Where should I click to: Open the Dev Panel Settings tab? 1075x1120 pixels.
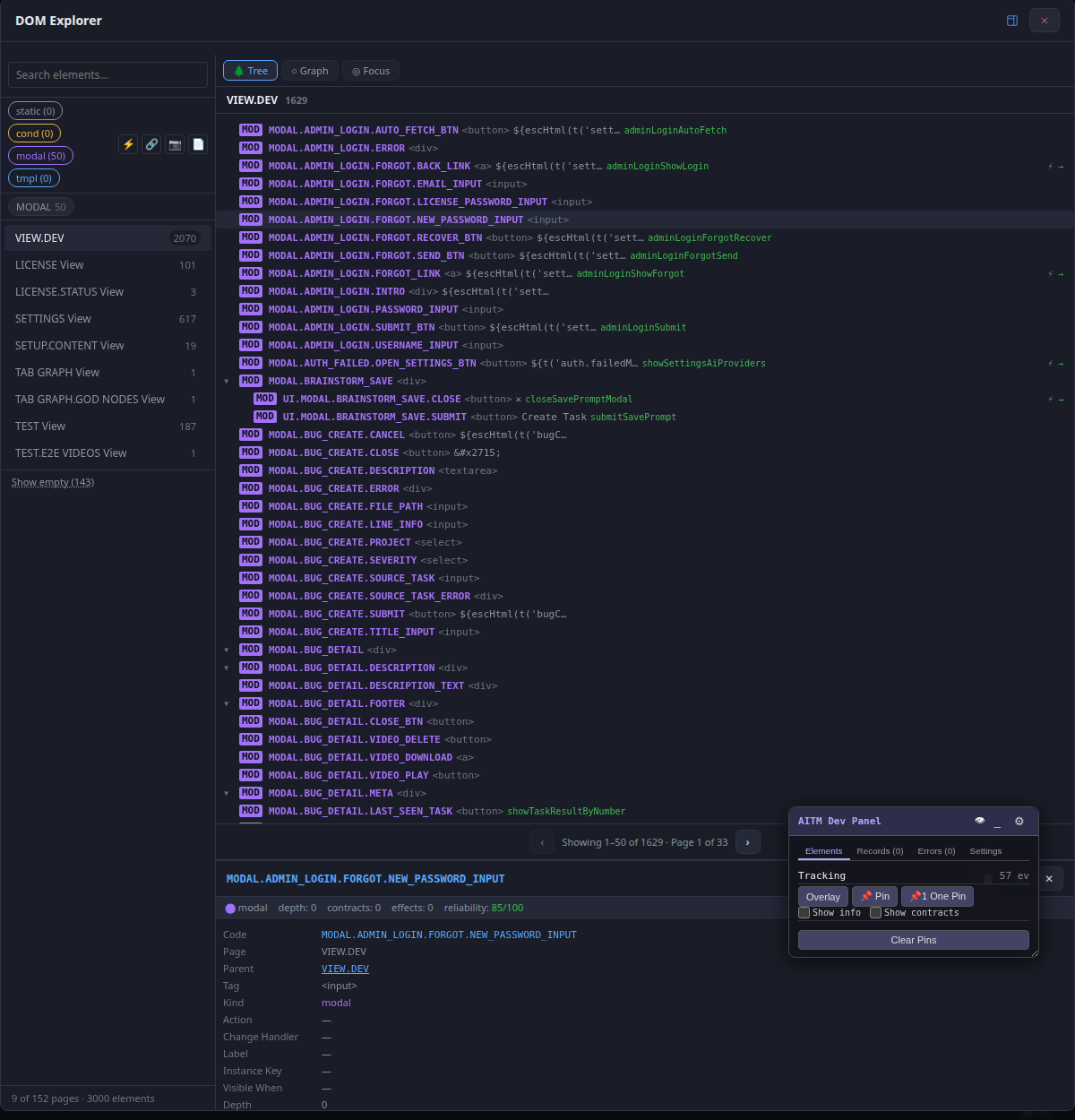pyautogui.click(x=985, y=851)
